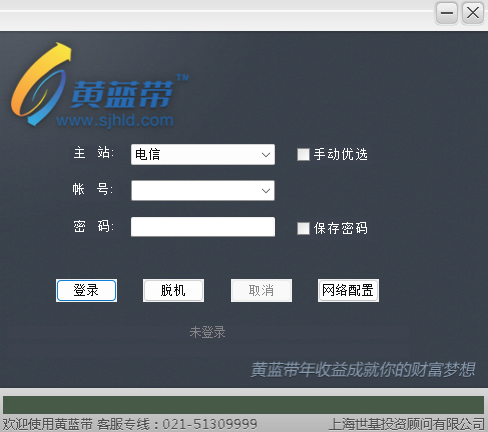Open the www.sjhld.com website link
The height and width of the screenshot is (432, 488).
tap(115, 120)
